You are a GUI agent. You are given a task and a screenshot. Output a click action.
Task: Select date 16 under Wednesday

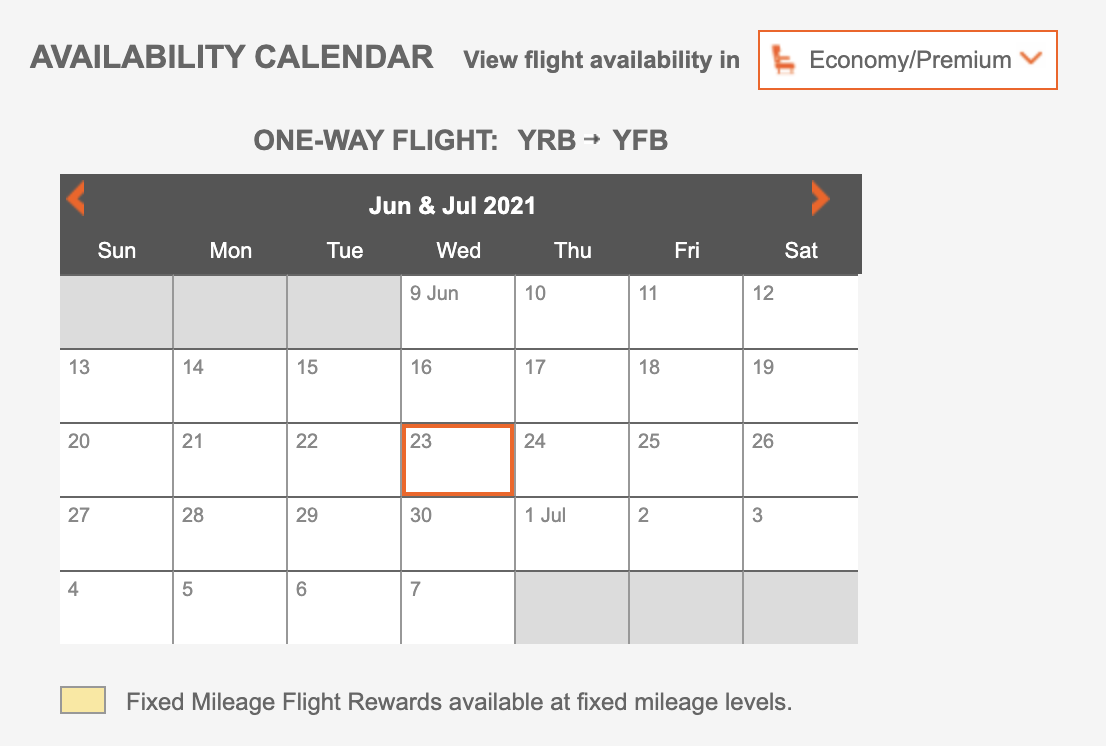[x=457, y=386]
